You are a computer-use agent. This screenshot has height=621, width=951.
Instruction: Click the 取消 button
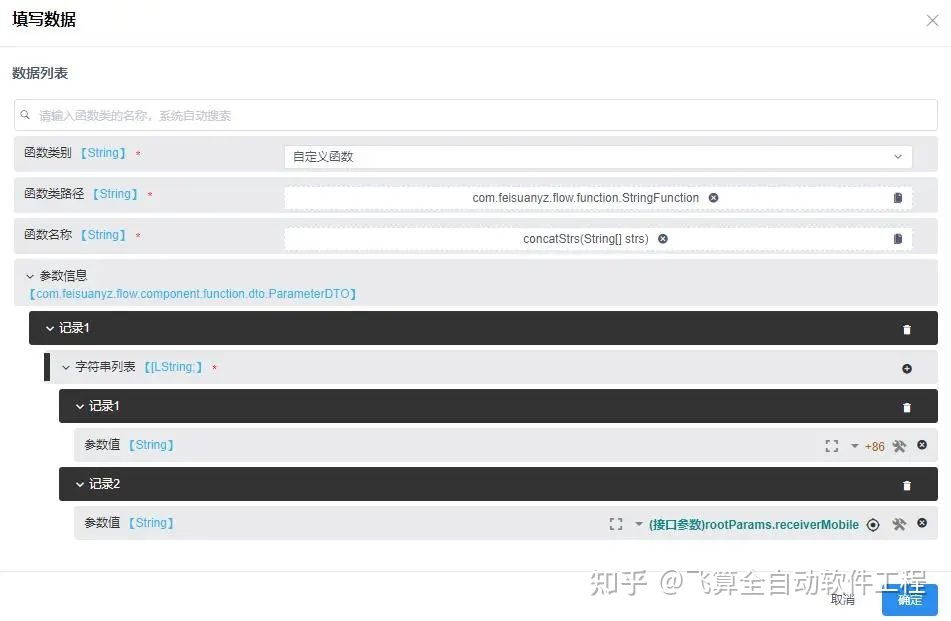click(843, 599)
